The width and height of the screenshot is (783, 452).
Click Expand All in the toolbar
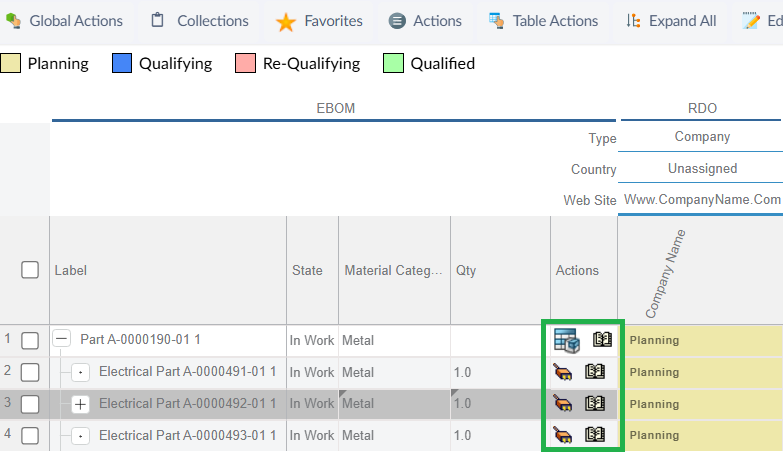coord(671,21)
